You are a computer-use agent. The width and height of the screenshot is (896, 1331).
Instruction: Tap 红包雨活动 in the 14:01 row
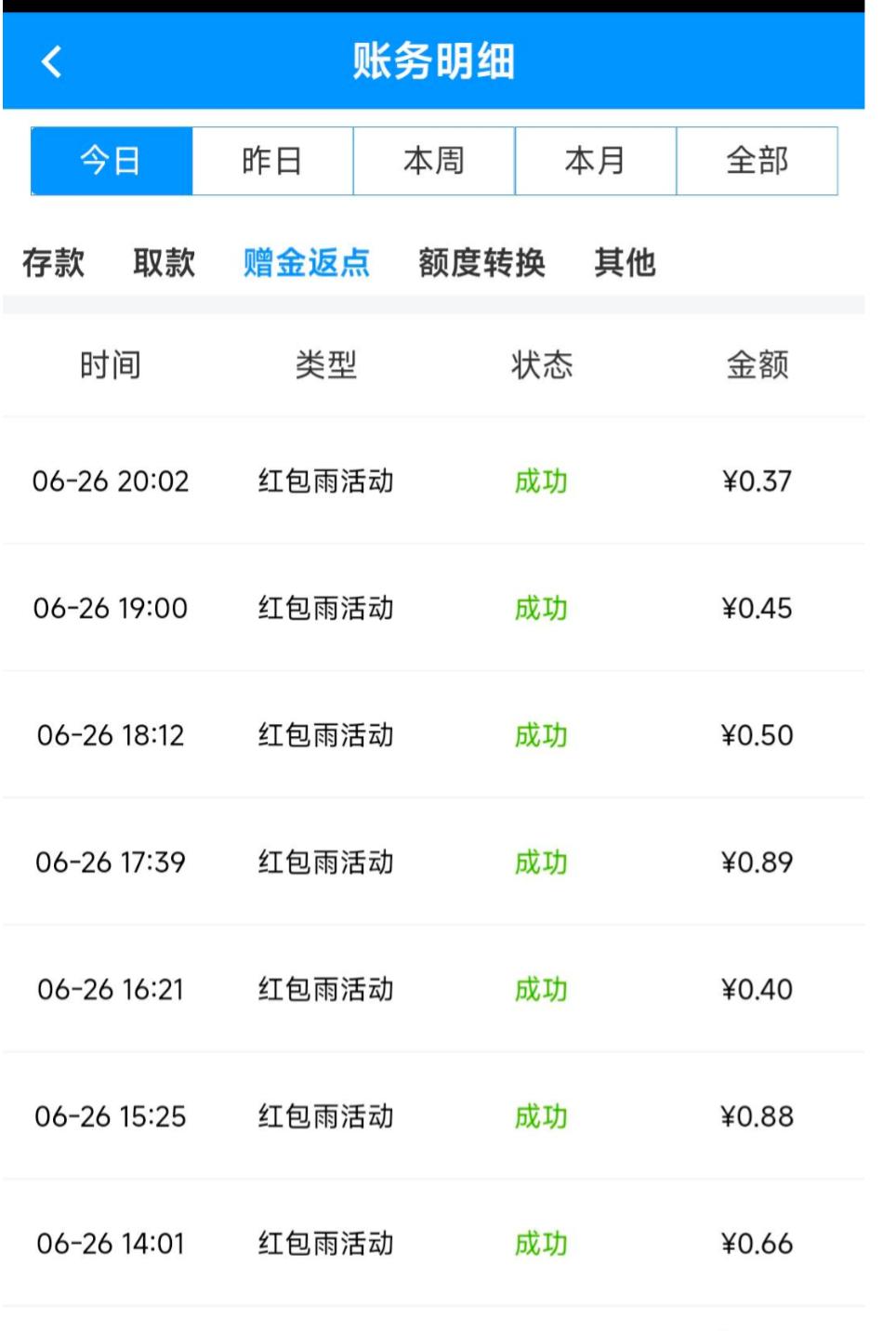[x=325, y=1244]
